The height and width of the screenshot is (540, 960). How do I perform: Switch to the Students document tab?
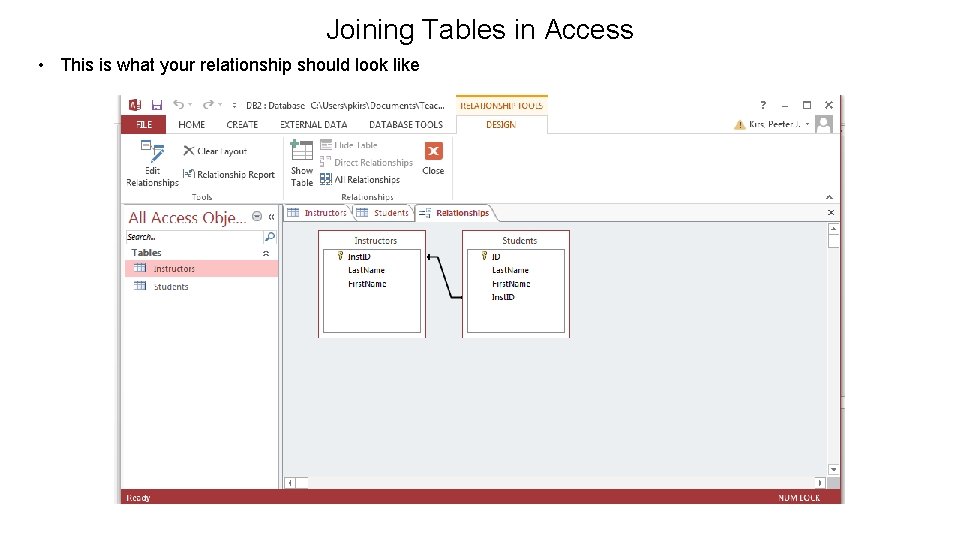383,212
